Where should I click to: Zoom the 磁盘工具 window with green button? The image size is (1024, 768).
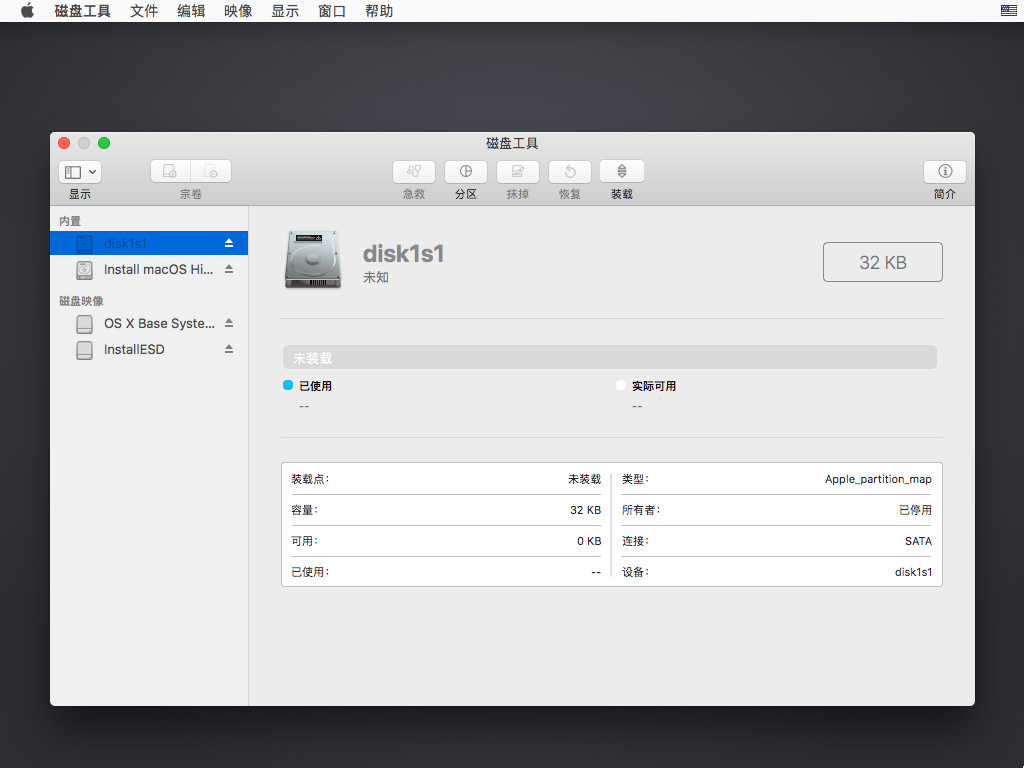coord(104,143)
